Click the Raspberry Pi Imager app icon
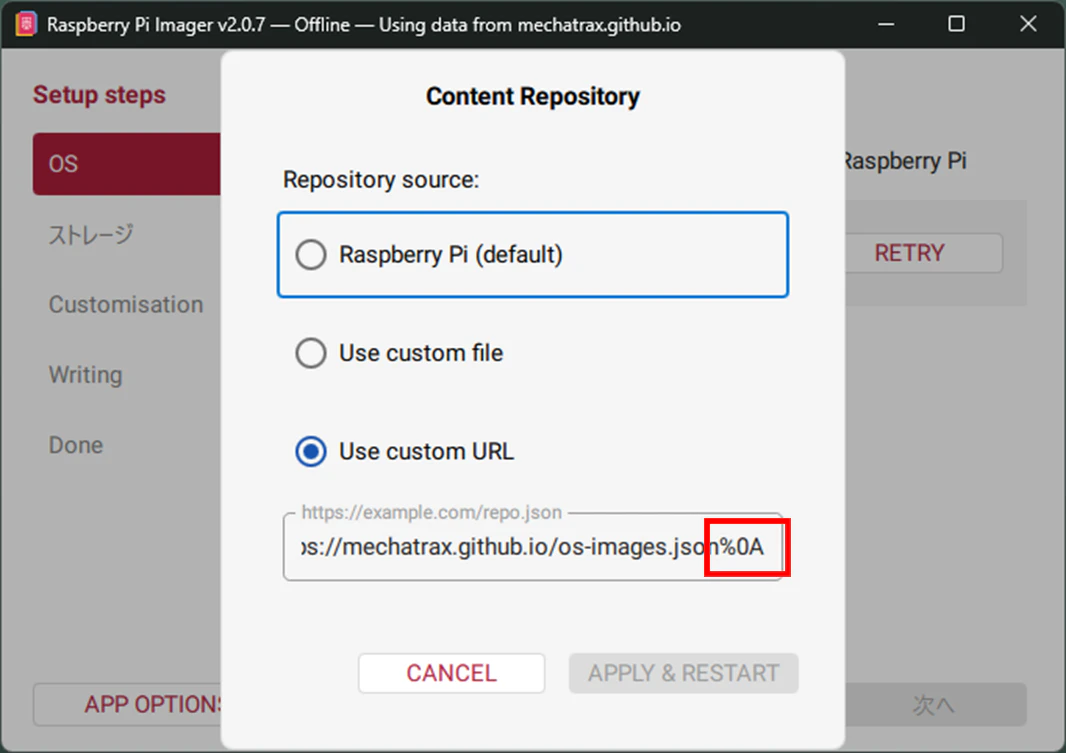 tap(26, 24)
